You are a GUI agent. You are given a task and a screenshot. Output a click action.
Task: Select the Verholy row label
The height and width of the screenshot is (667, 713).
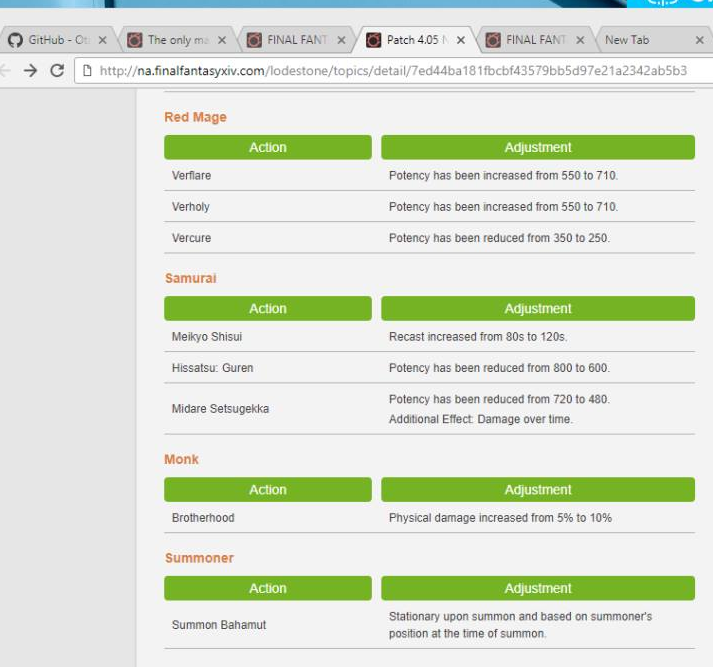191,207
